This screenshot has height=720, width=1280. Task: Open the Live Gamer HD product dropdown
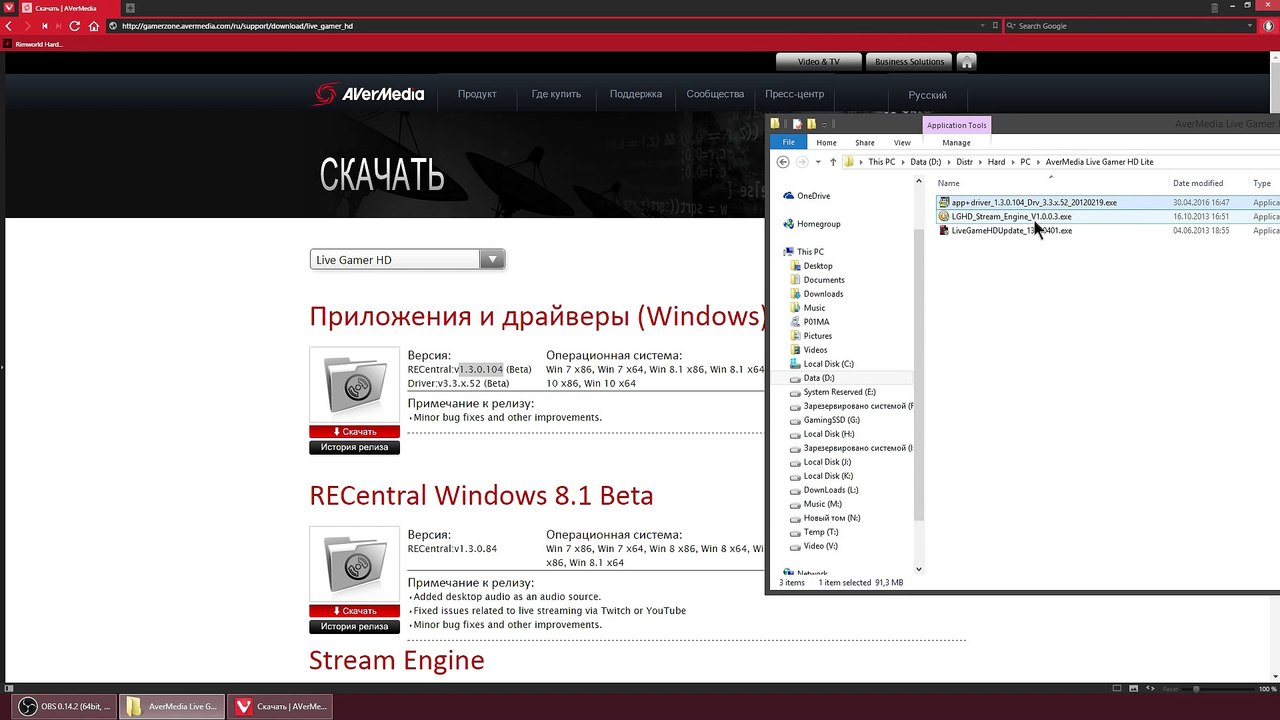pos(407,260)
